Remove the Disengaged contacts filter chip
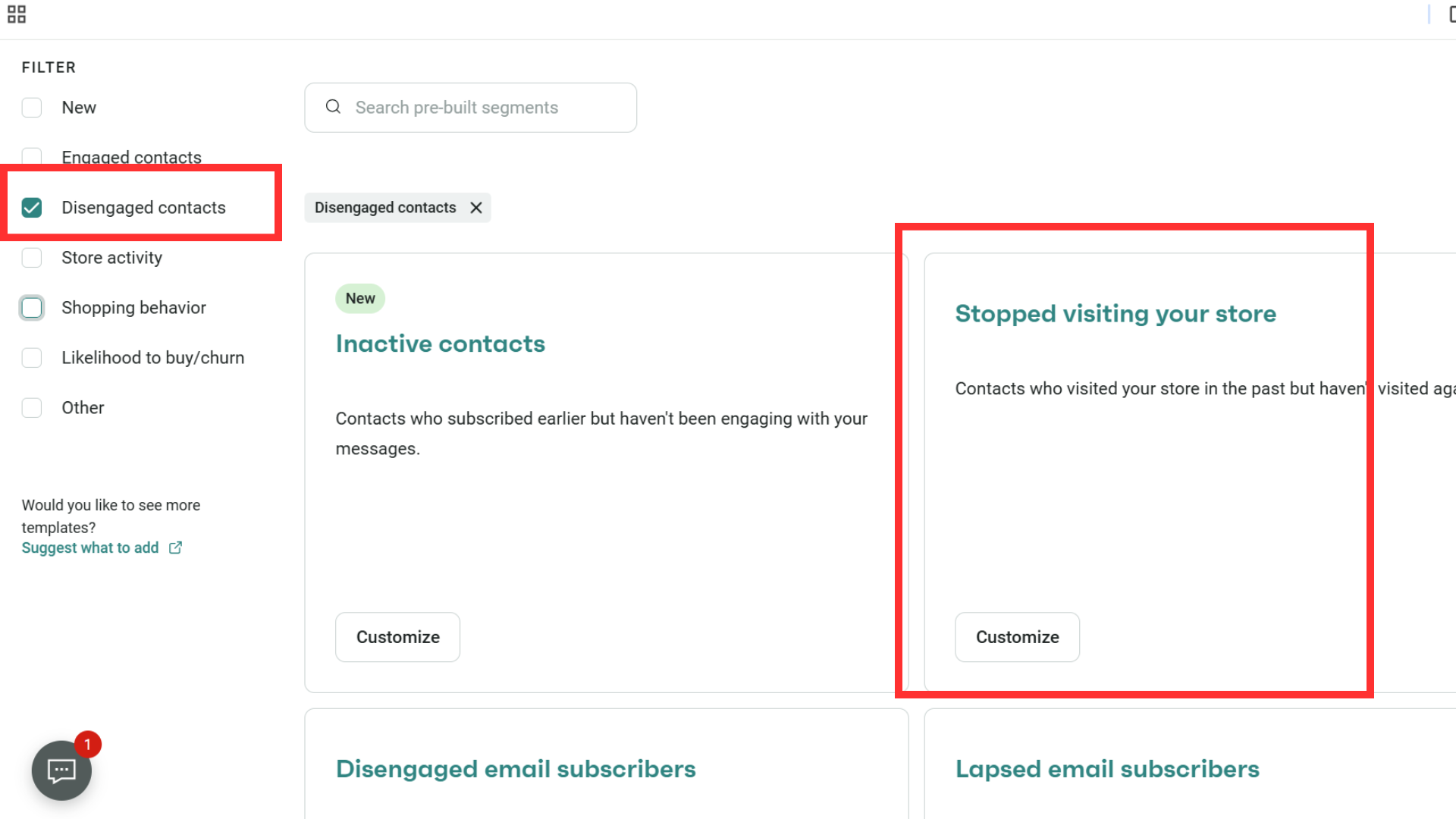Screen dimensions: 1456x819 pyautogui.click(x=476, y=208)
